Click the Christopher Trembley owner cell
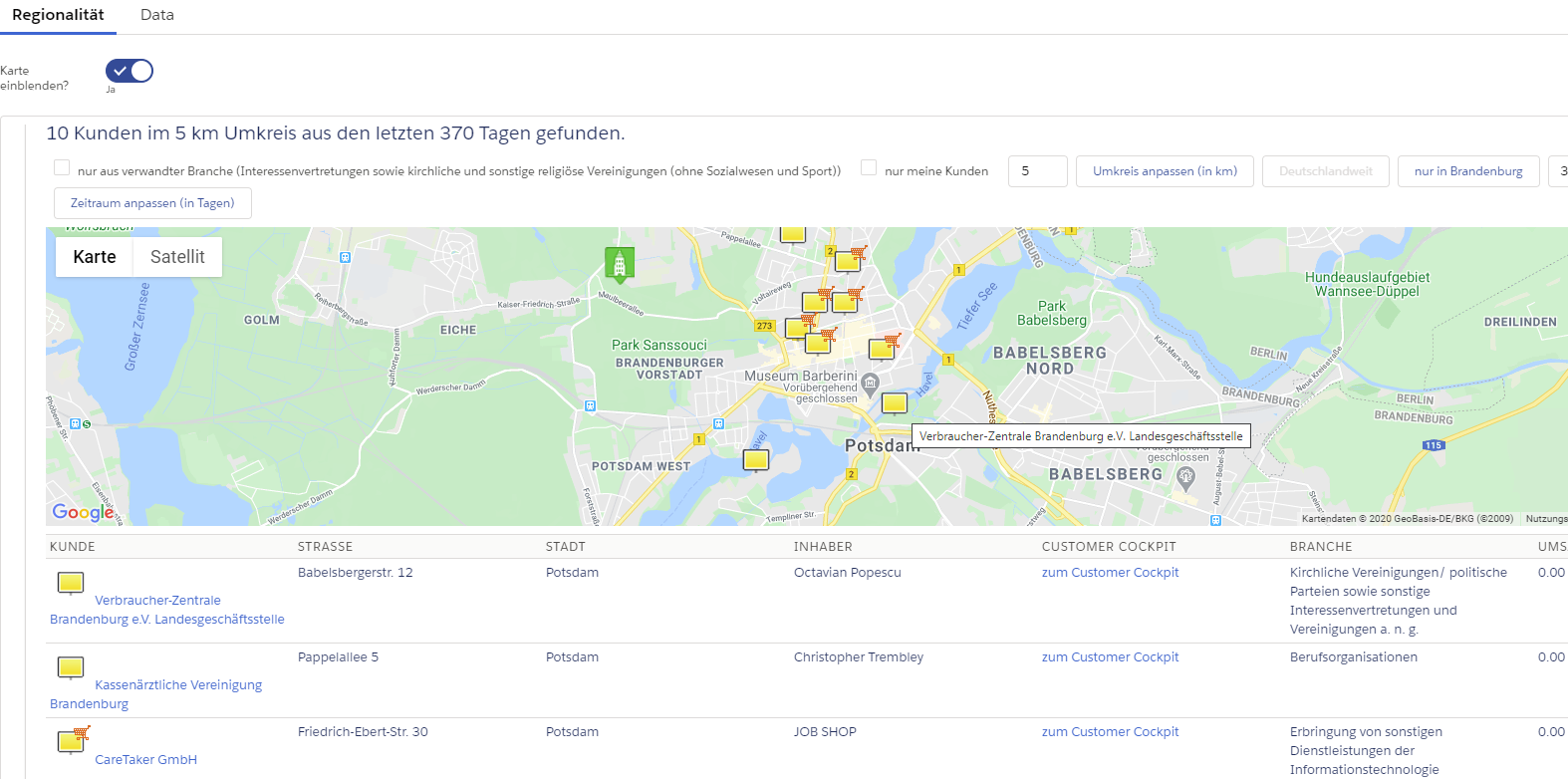The image size is (1568, 779). coord(859,657)
